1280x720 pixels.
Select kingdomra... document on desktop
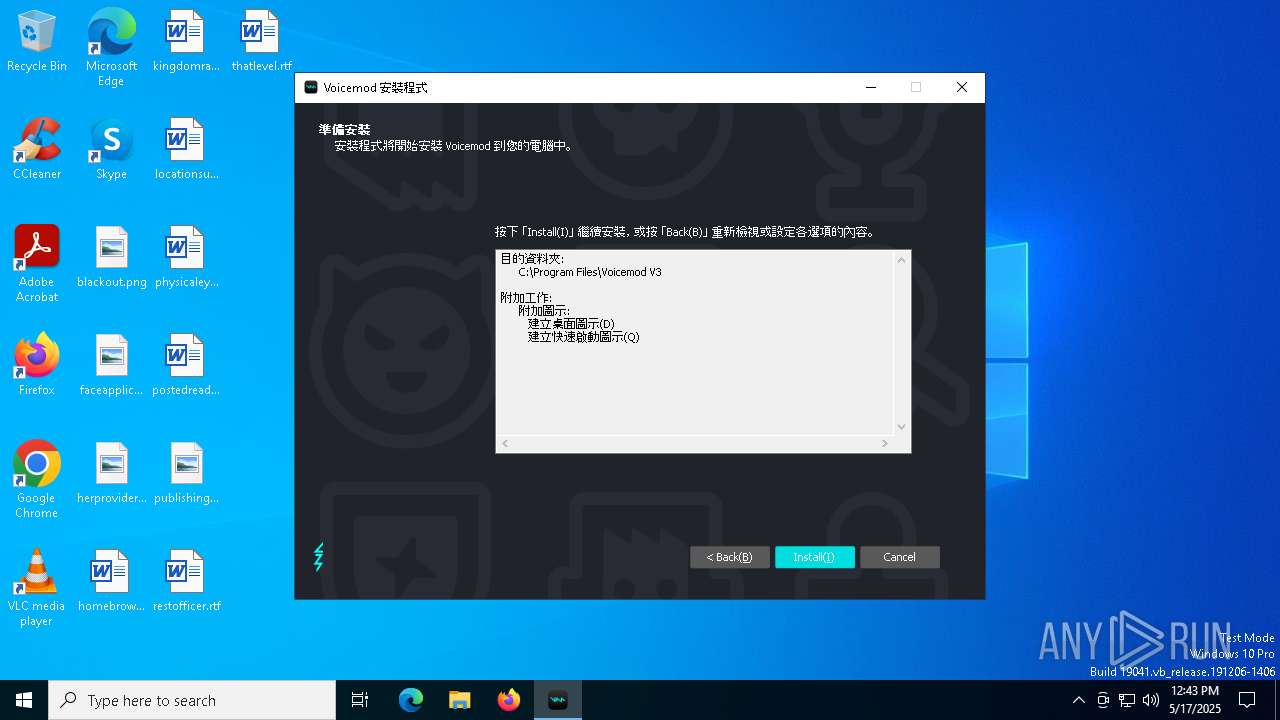[185, 42]
